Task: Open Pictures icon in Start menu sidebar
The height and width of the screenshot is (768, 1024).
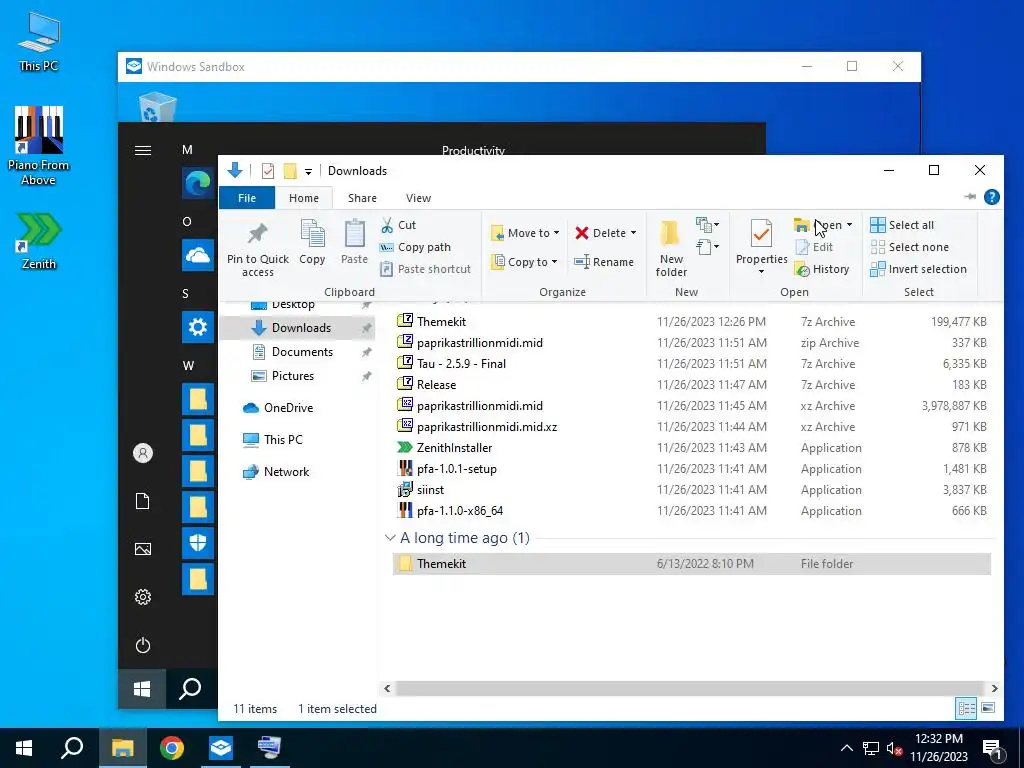Action: (142, 549)
